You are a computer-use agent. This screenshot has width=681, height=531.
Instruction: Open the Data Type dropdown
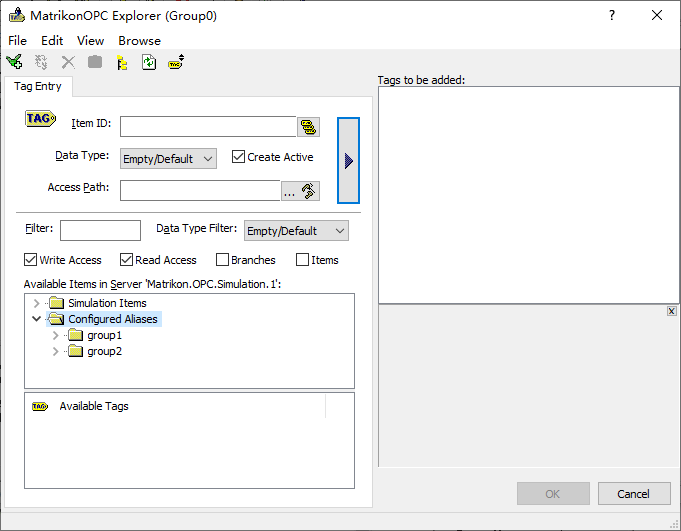pyautogui.click(x=169, y=158)
